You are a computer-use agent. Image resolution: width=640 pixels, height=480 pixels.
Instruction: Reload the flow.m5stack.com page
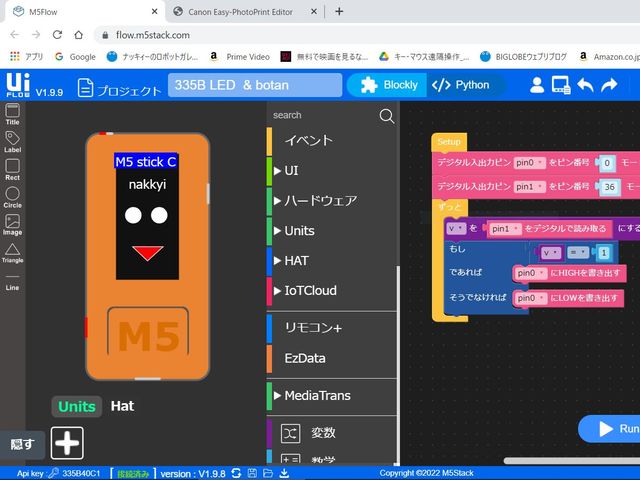point(57,35)
